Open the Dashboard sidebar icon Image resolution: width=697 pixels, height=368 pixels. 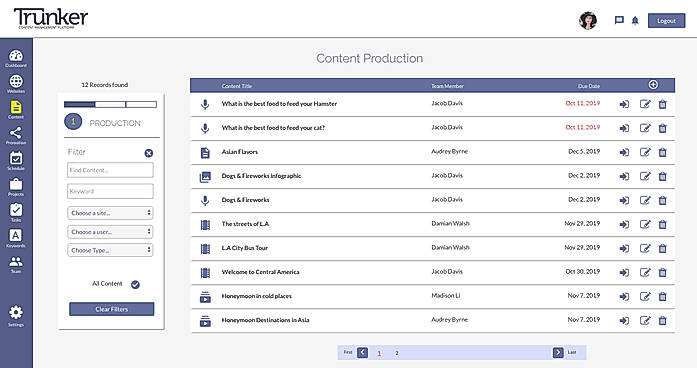click(16, 58)
